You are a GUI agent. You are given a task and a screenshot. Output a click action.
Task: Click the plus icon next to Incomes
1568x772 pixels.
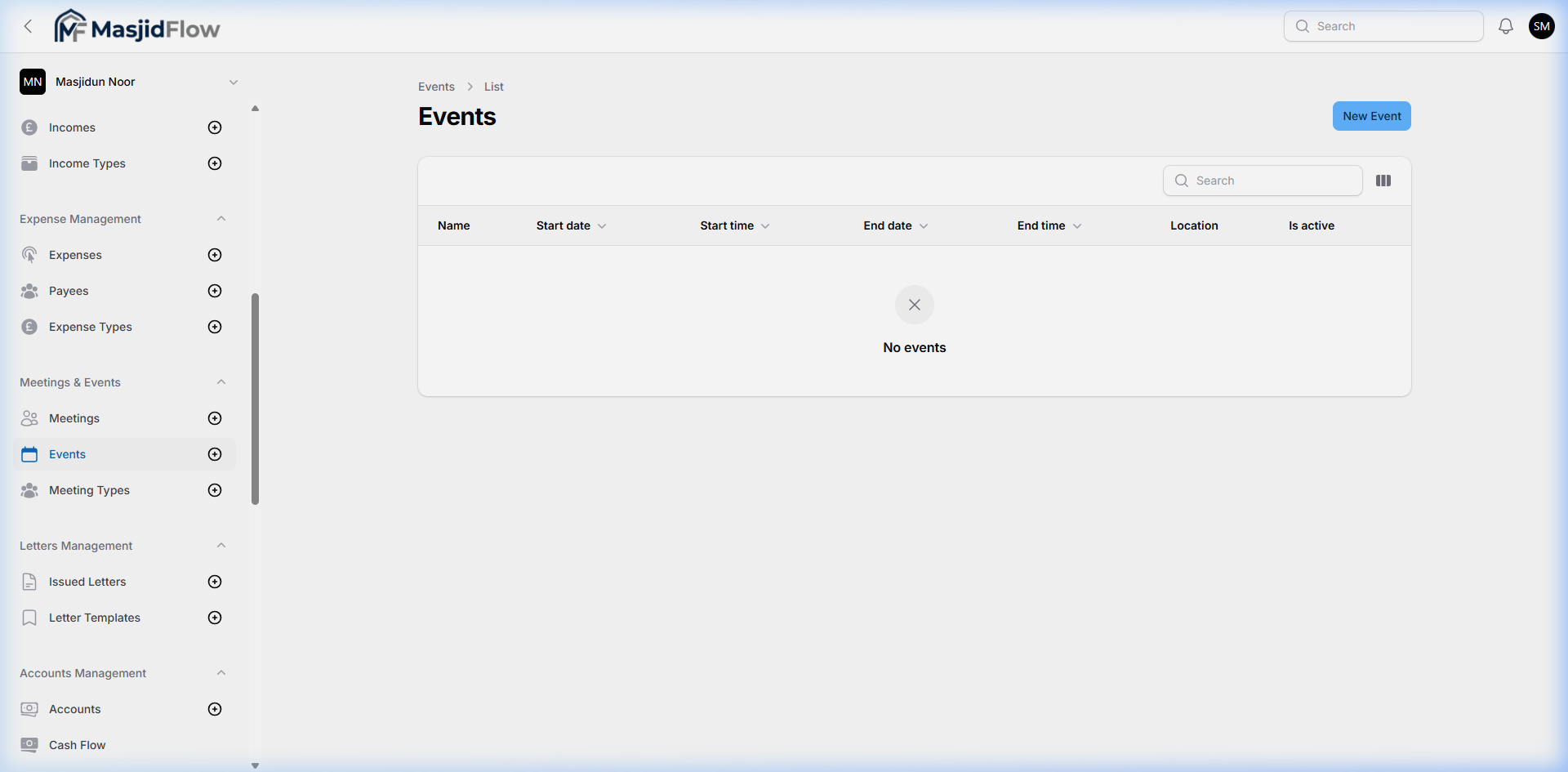pyautogui.click(x=214, y=127)
